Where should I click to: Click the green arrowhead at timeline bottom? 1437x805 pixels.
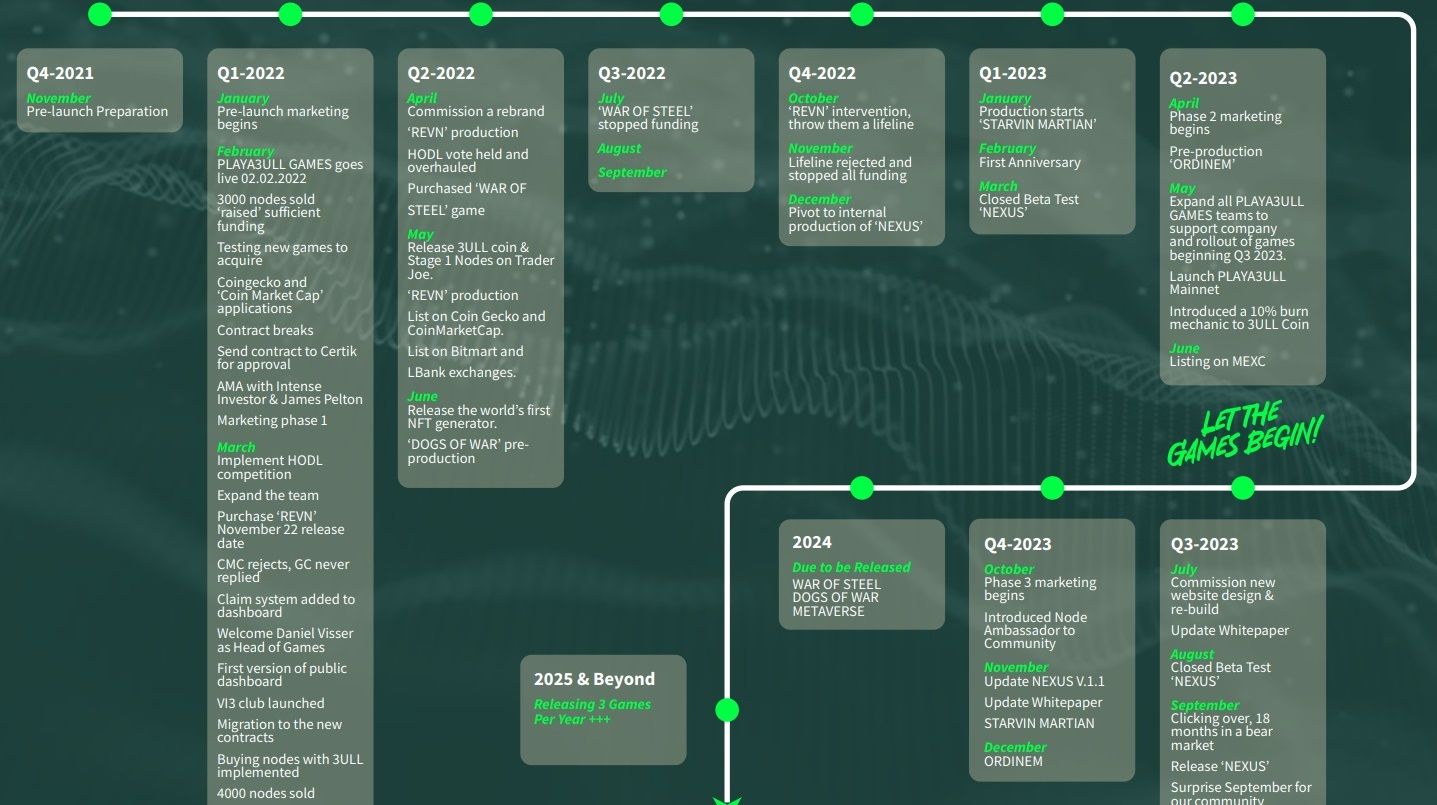click(x=727, y=800)
